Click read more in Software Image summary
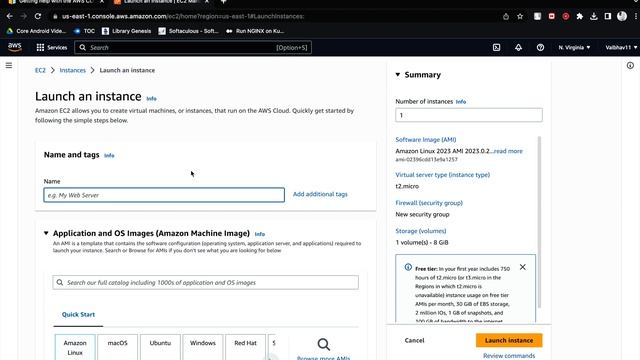Viewport: 640px width, 360px height. click(x=508, y=151)
